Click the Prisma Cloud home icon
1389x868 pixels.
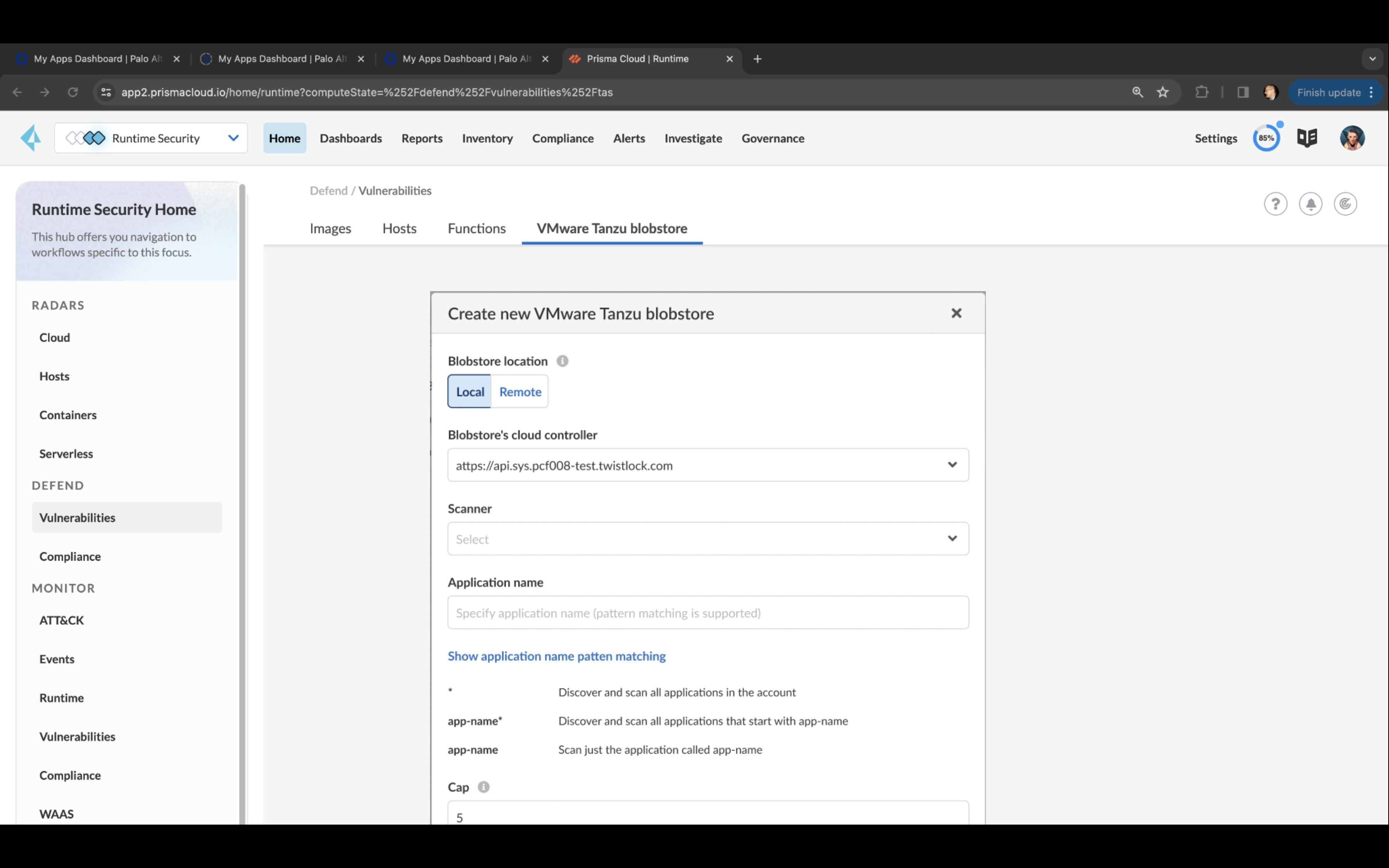(30, 137)
